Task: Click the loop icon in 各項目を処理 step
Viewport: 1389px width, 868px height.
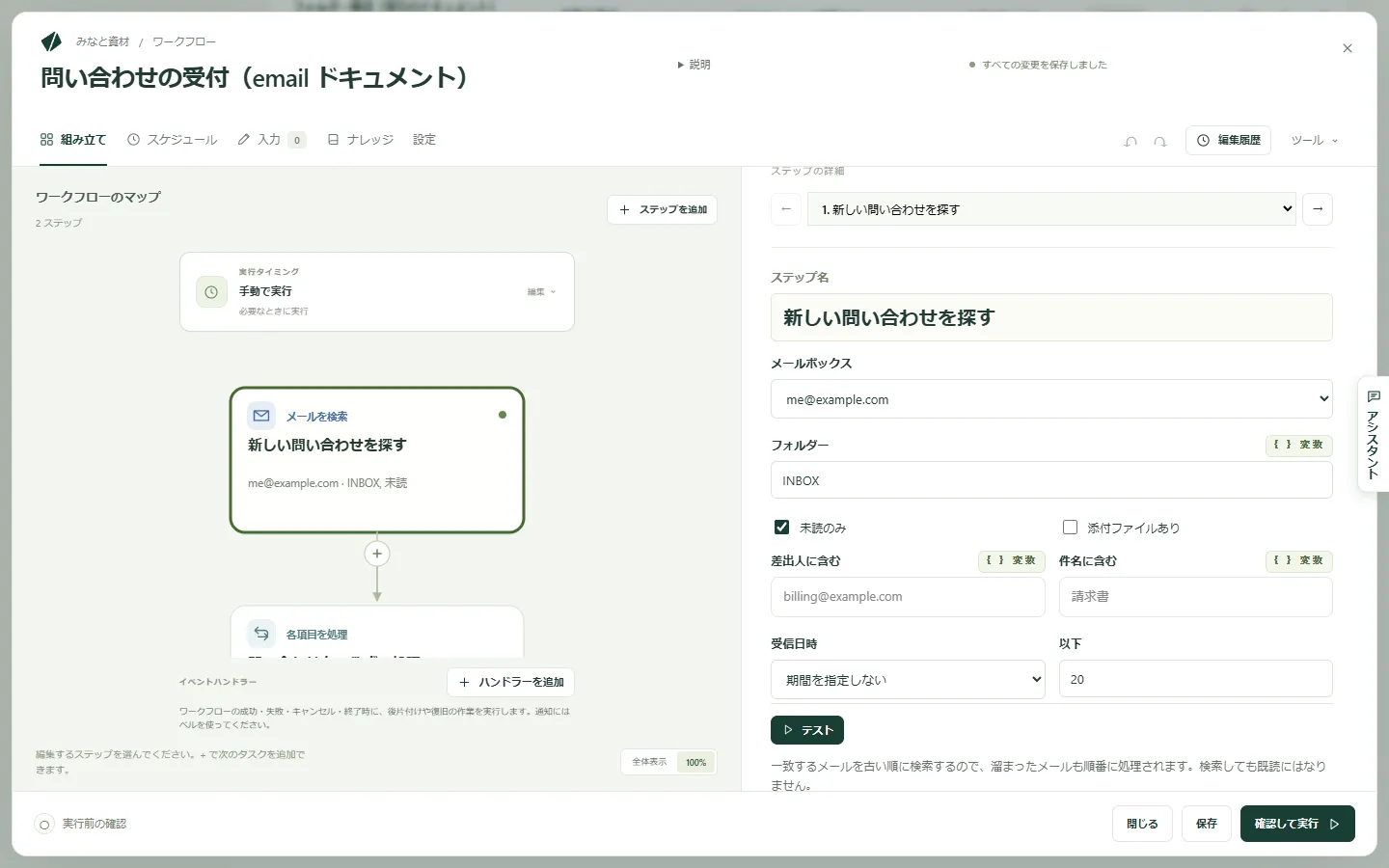Action: pos(261,634)
